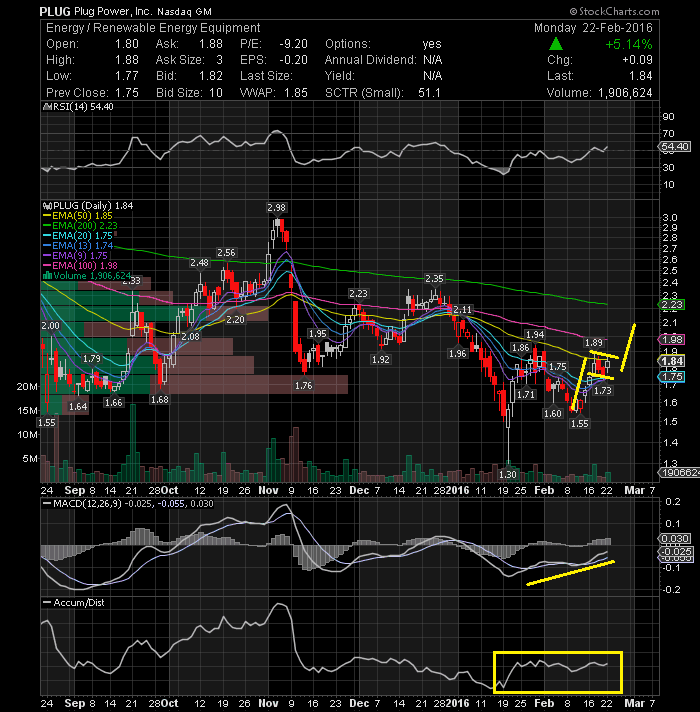Image resolution: width=700 pixels, height=712 pixels.
Task: Click the 2.35 price label
Action: 434,278
